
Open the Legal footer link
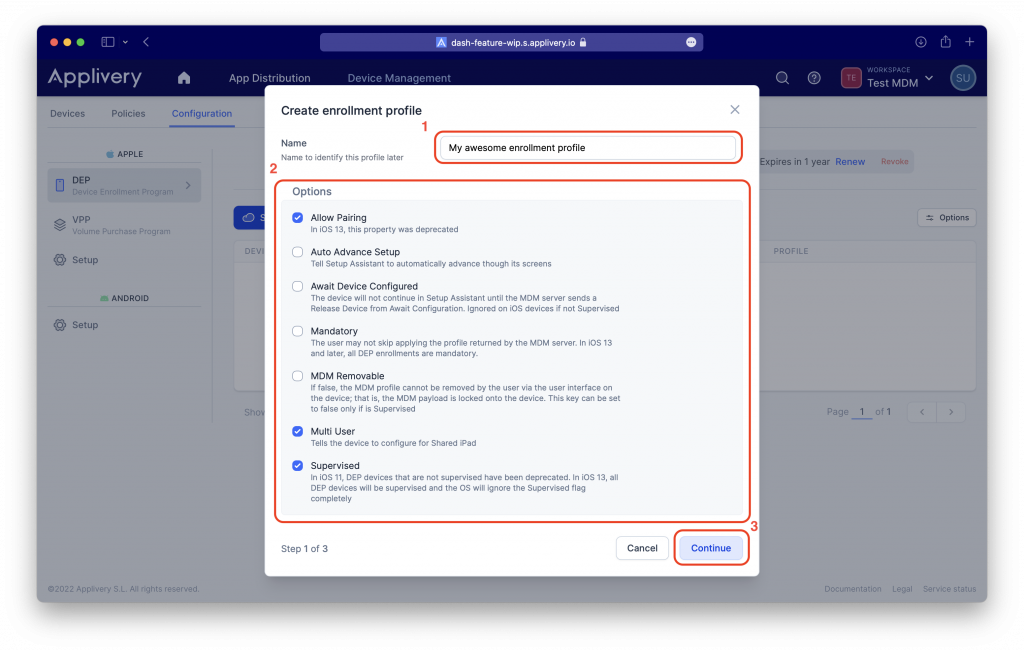902,589
